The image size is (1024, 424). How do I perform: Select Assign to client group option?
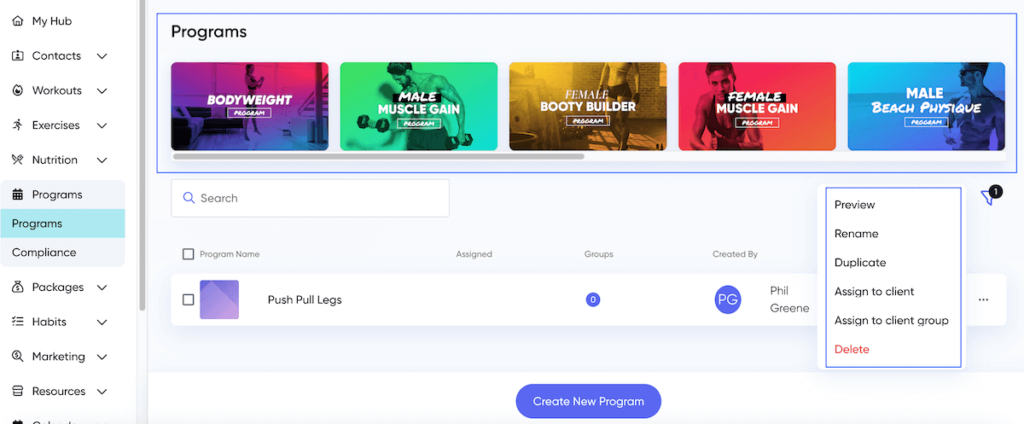891,321
